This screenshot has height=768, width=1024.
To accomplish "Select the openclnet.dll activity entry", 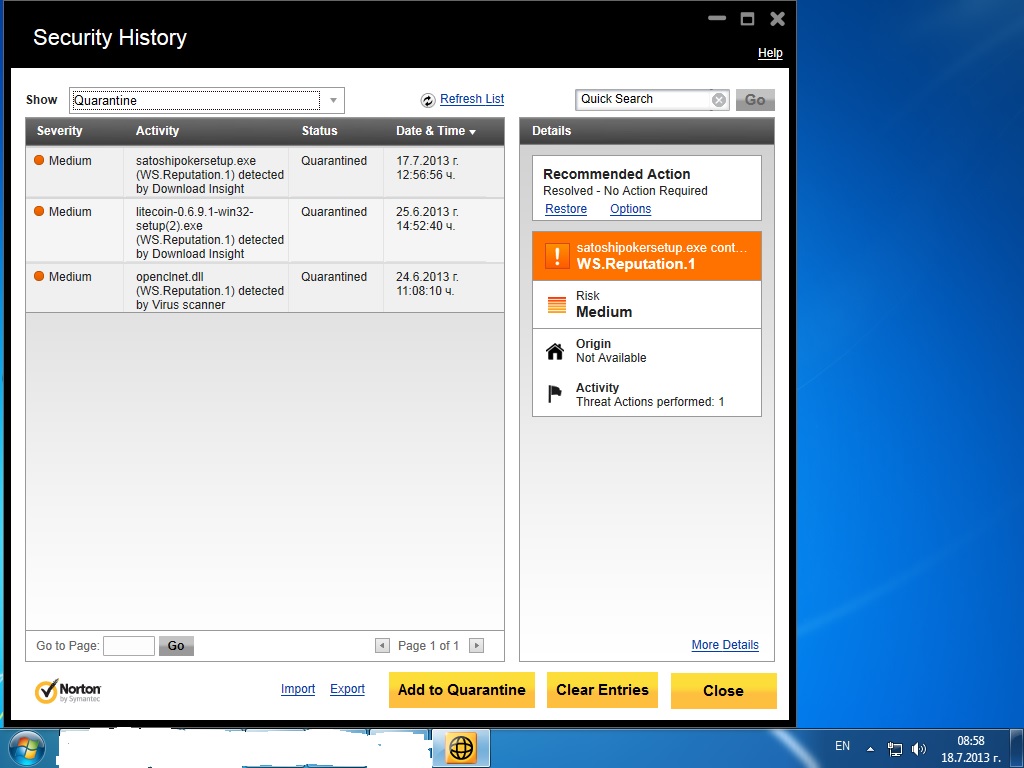I will pos(210,291).
